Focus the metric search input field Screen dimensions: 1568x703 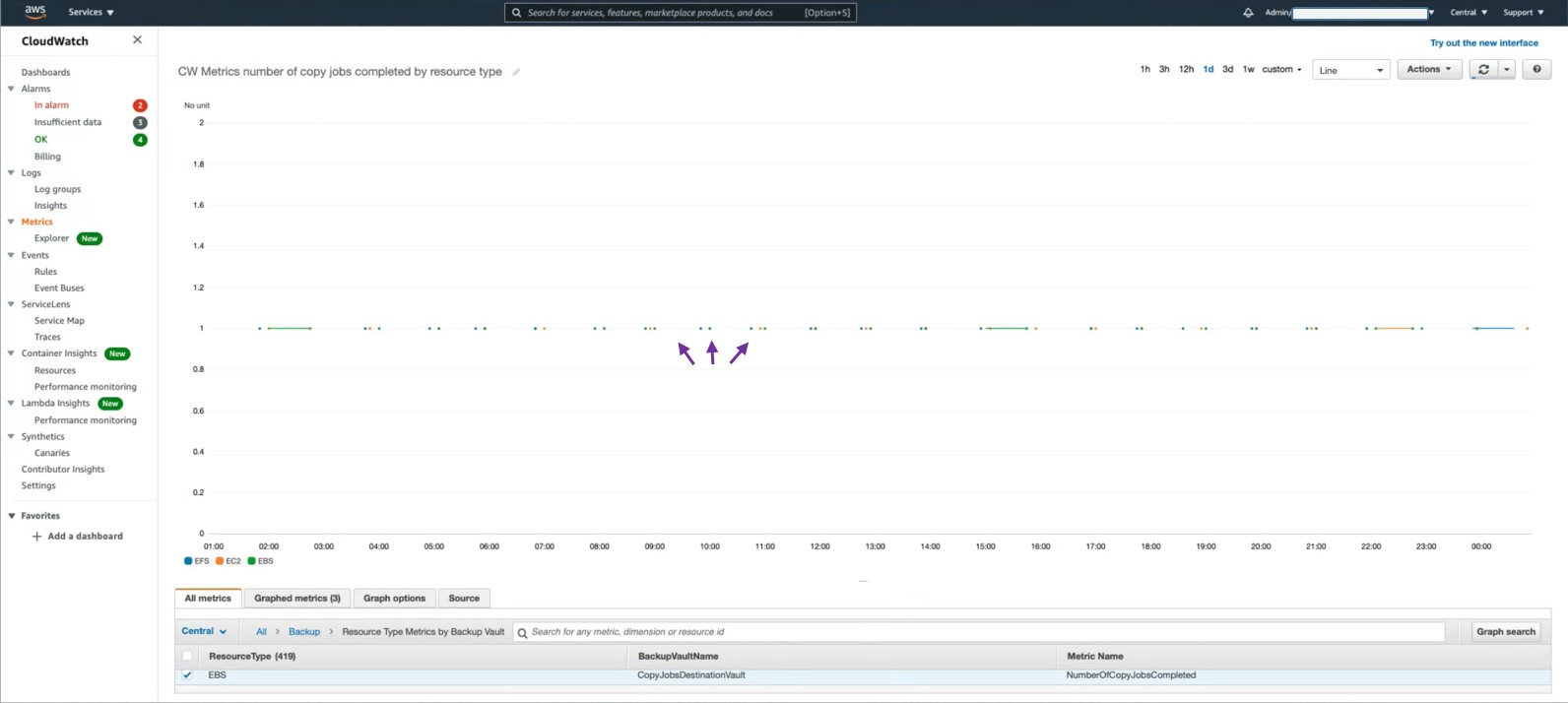click(979, 632)
